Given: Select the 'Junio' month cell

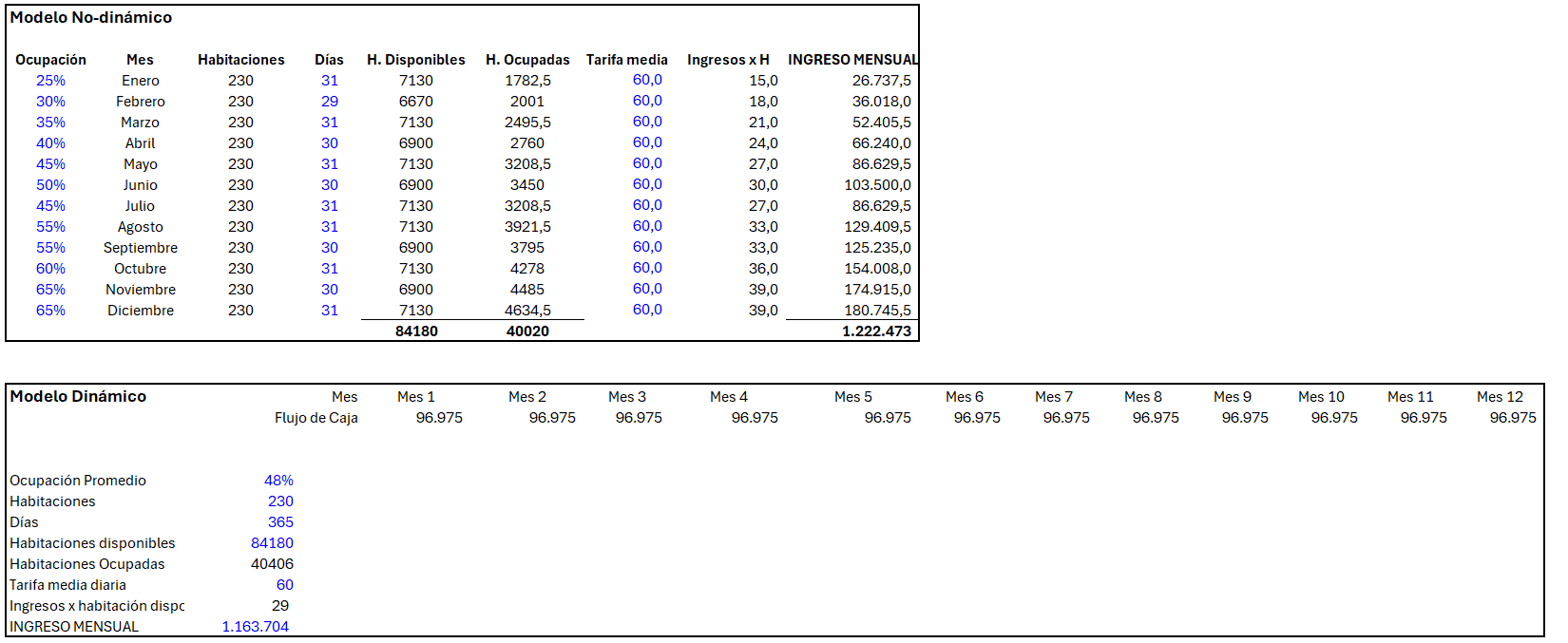Looking at the screenshot, I should (x=140, y=185).
